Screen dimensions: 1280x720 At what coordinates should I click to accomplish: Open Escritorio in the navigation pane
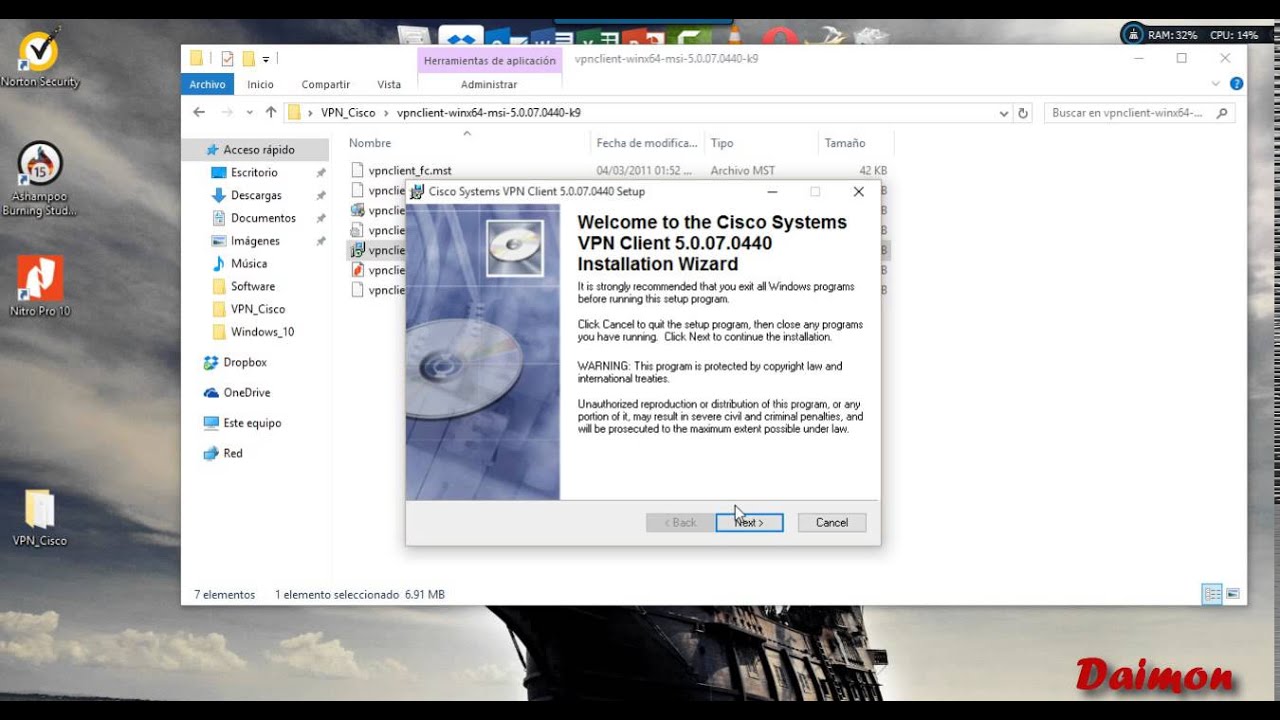pyautogui.click(x=254, y=173)
